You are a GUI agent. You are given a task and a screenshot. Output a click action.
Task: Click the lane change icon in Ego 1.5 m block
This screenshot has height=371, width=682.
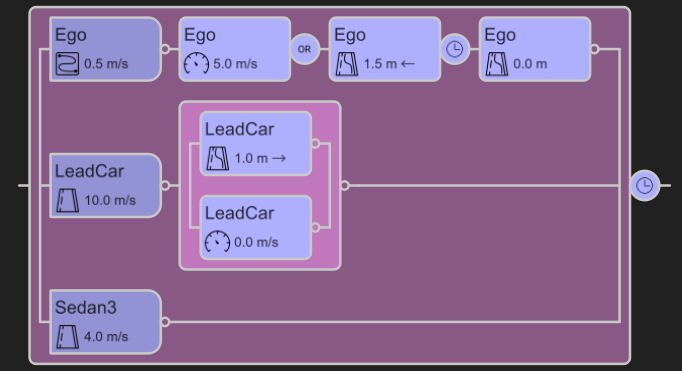[347, 64]
